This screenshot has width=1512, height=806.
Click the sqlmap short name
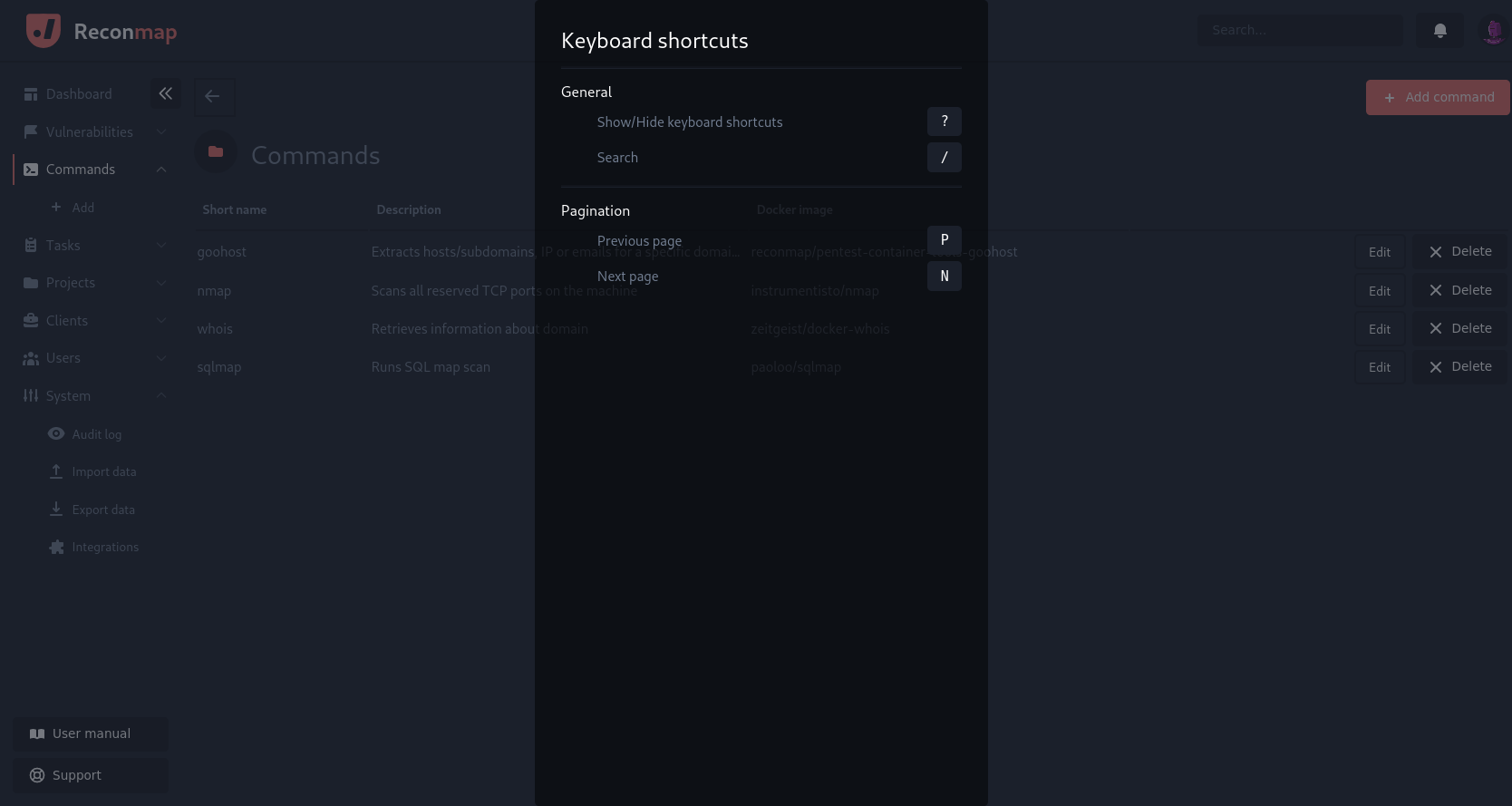[x=218, y=367]
